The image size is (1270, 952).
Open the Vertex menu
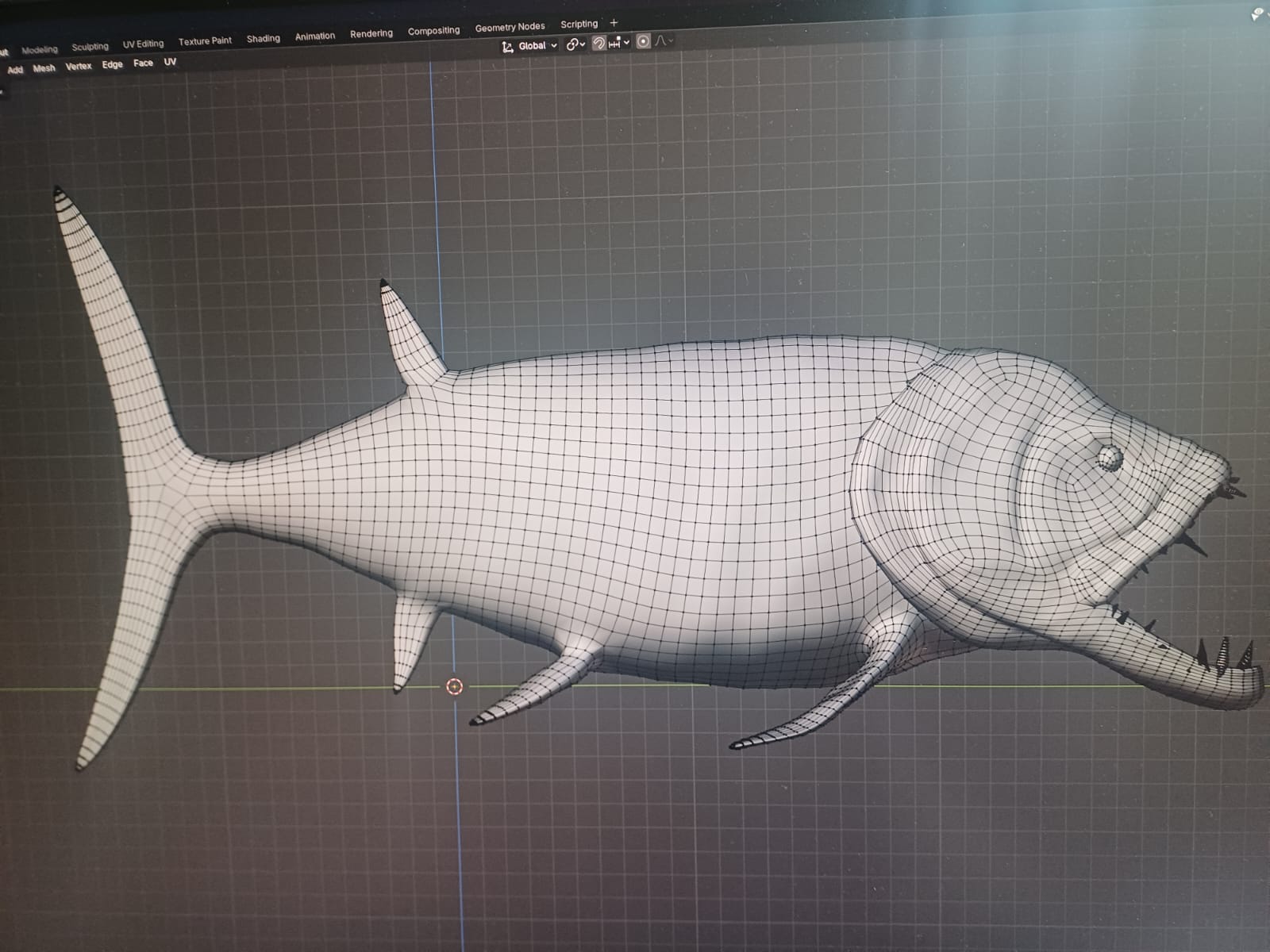point(79,67)
